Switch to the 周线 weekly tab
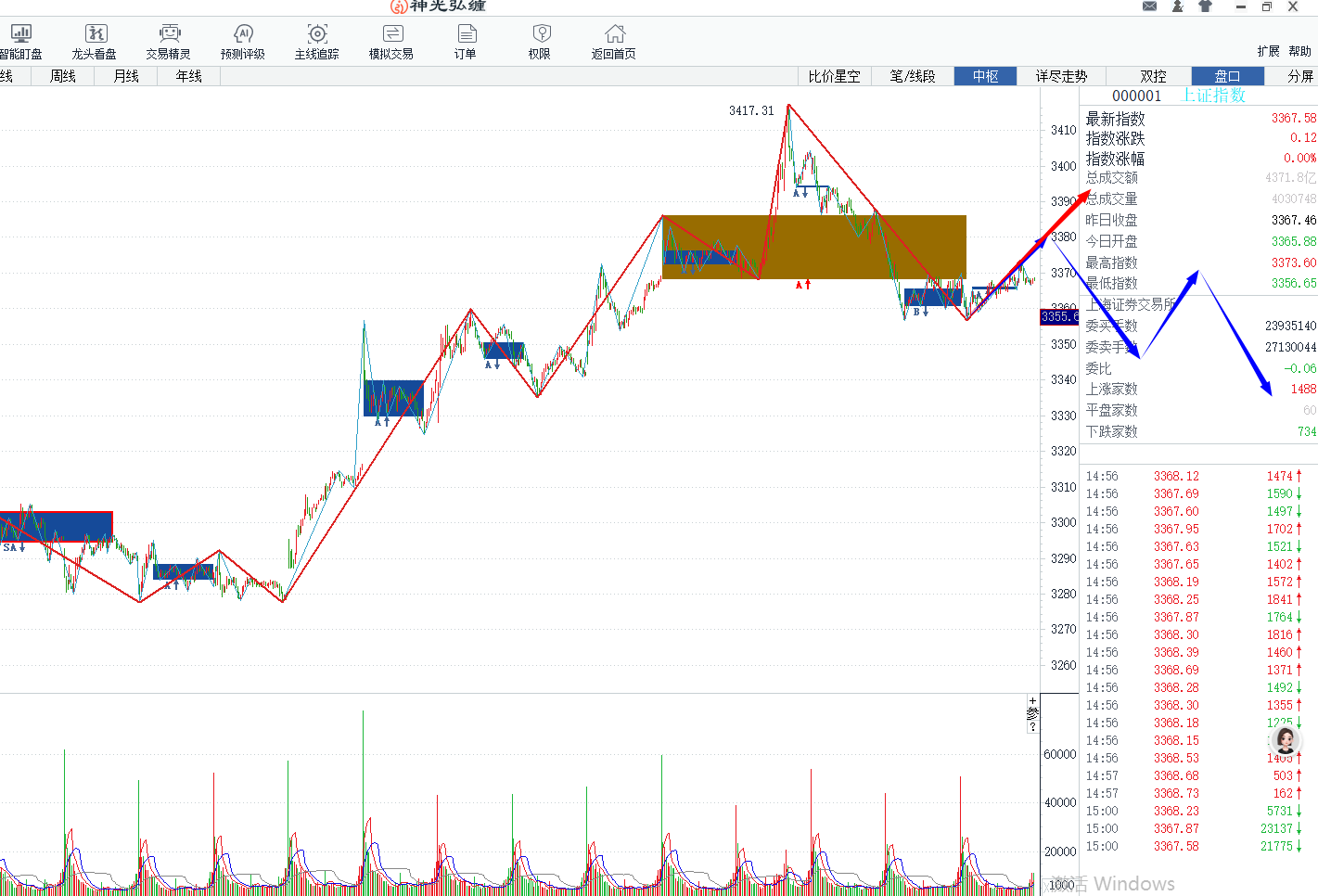Image resolution: width=1318 pixels, height=896 pixels. (63, 76)
